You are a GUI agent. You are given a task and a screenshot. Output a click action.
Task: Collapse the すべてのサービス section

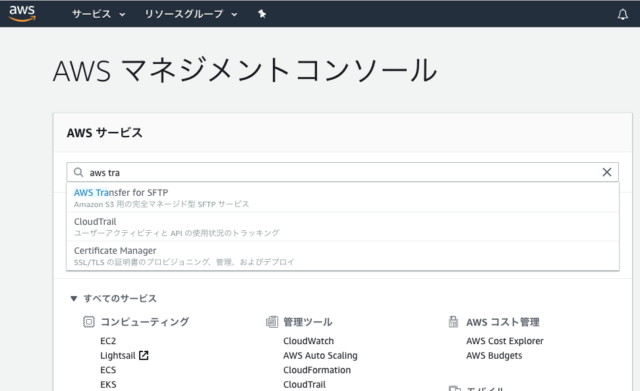[113, 298]
